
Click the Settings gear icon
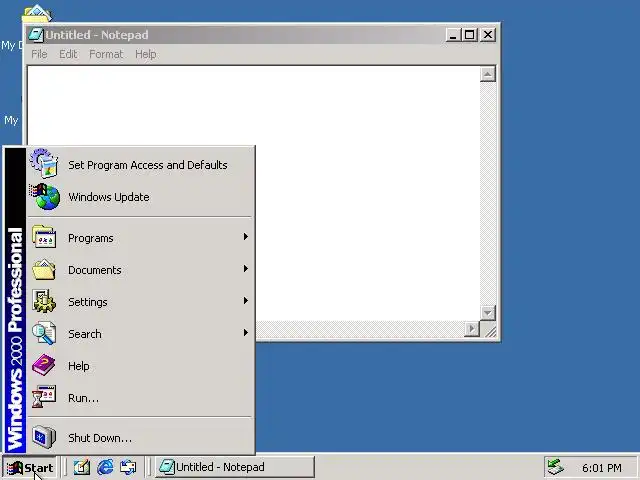[x=44, y=301]
